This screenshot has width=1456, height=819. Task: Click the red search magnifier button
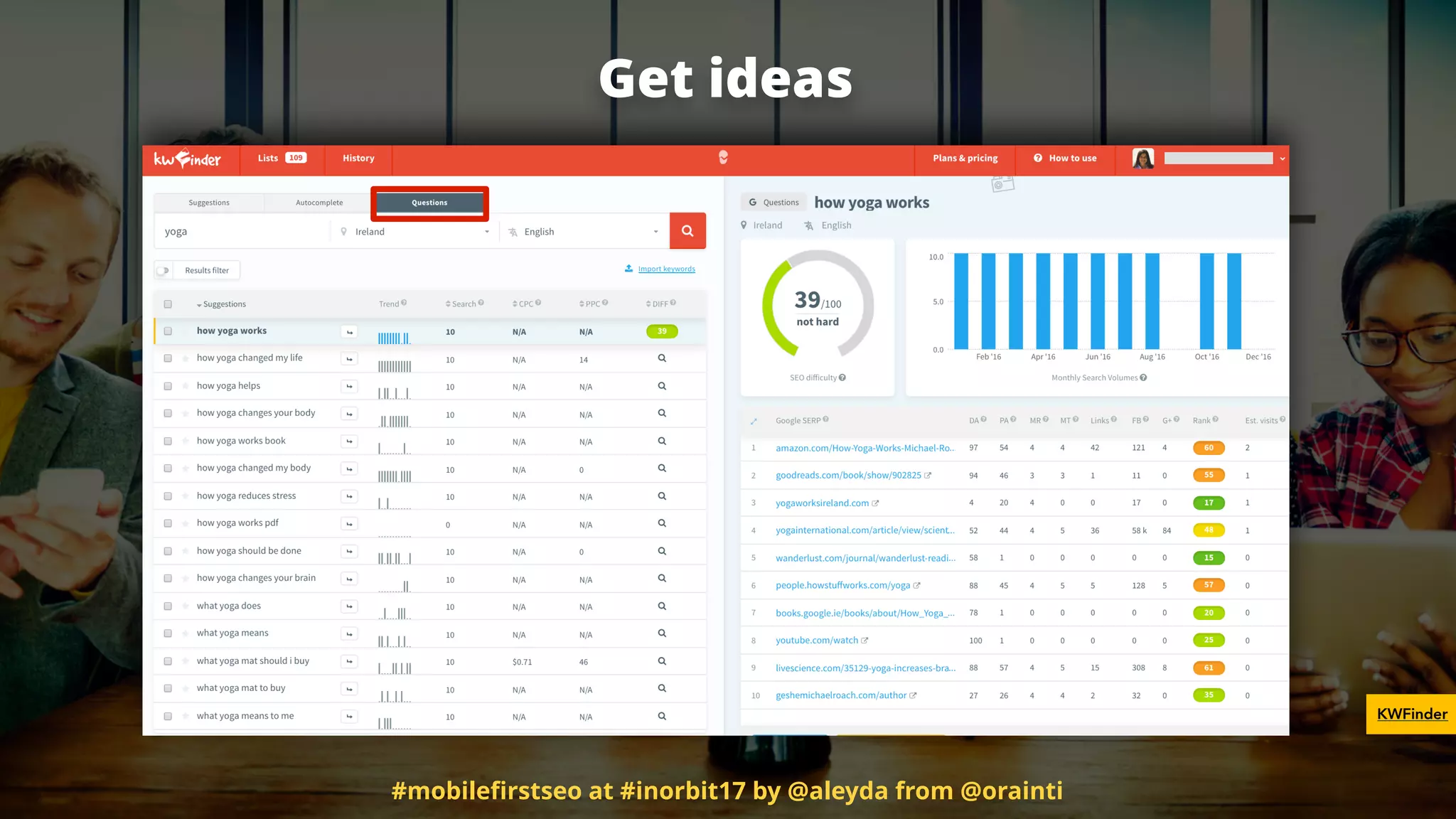click(x=687, y=231)
